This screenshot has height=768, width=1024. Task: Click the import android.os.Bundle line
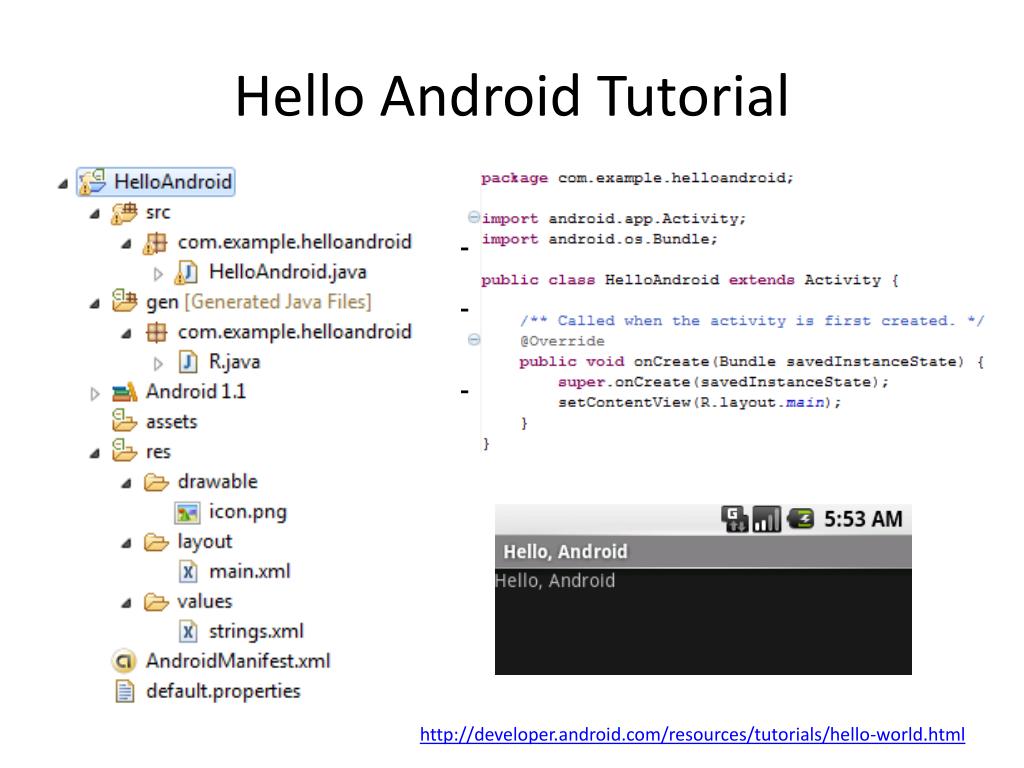pos(600,239)
